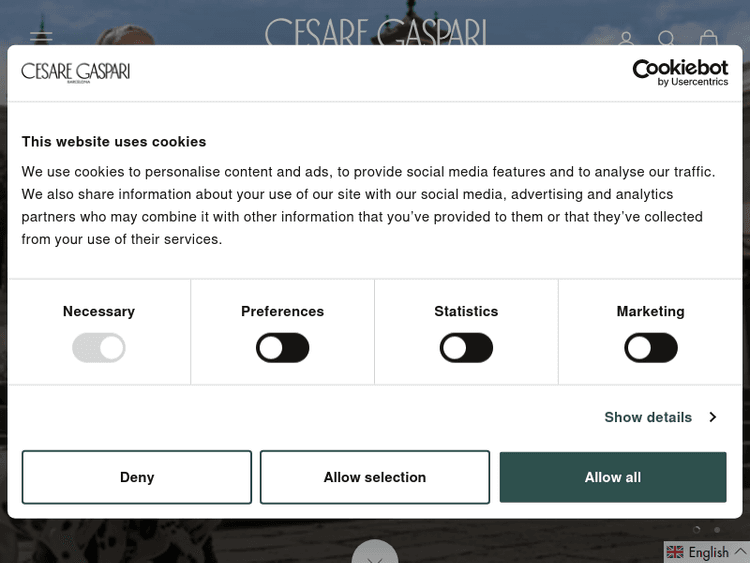Viewport: 750px width, 563px height.
Task: Click the circular scroll-down arrow button
Action: pyautogui.click(x=375, y=554)
